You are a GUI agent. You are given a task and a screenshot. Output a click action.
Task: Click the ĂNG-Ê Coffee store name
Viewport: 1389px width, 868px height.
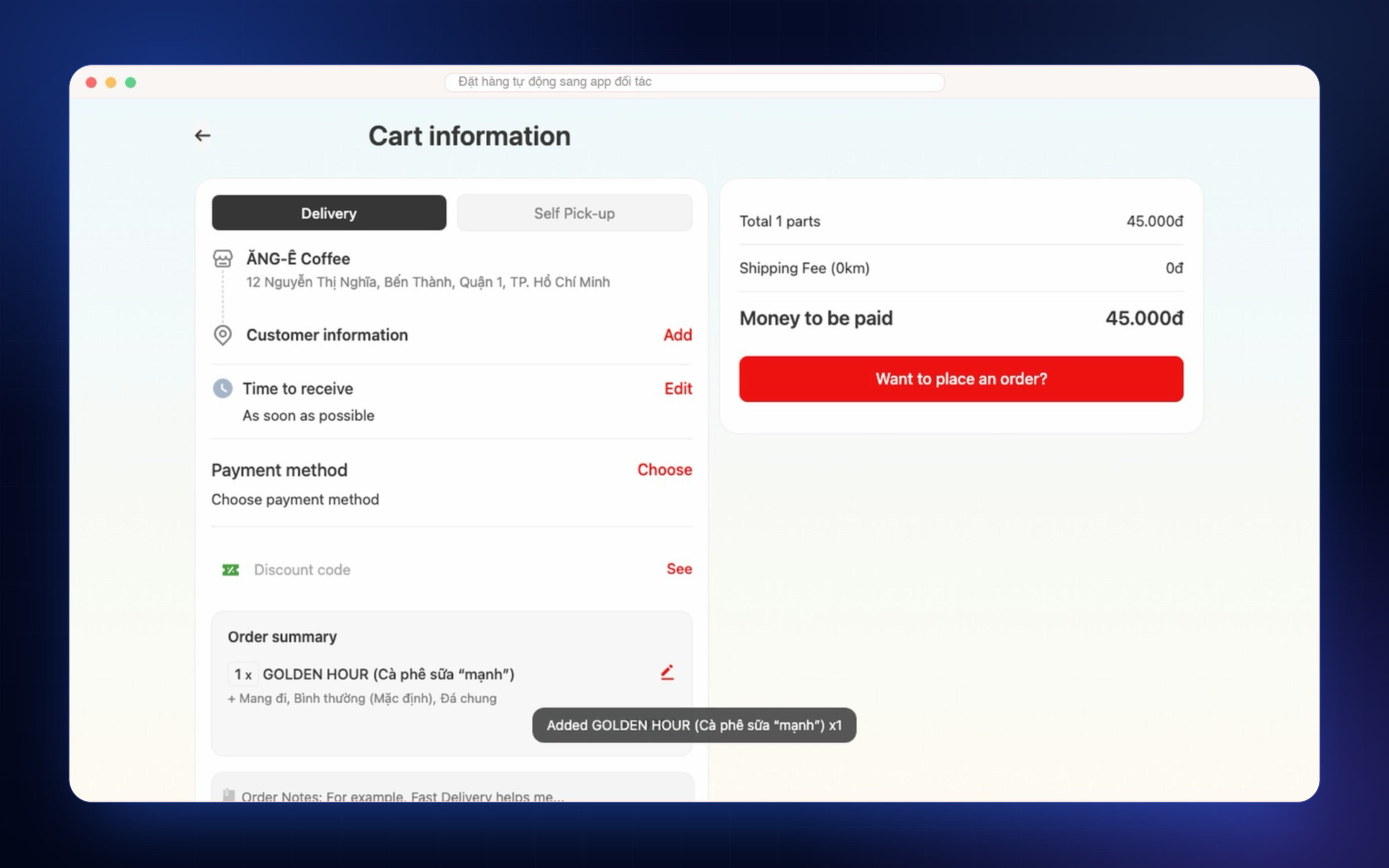pyautogui.click(x=298, y=259)
